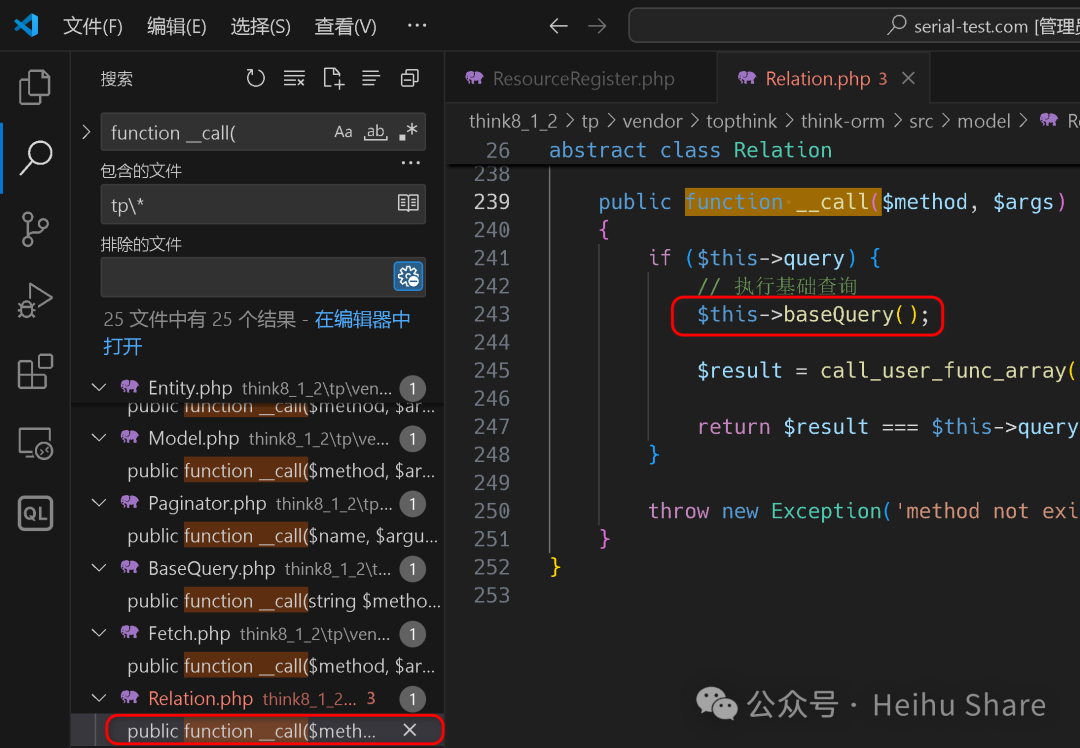Refresh the search results

[256, 79]
